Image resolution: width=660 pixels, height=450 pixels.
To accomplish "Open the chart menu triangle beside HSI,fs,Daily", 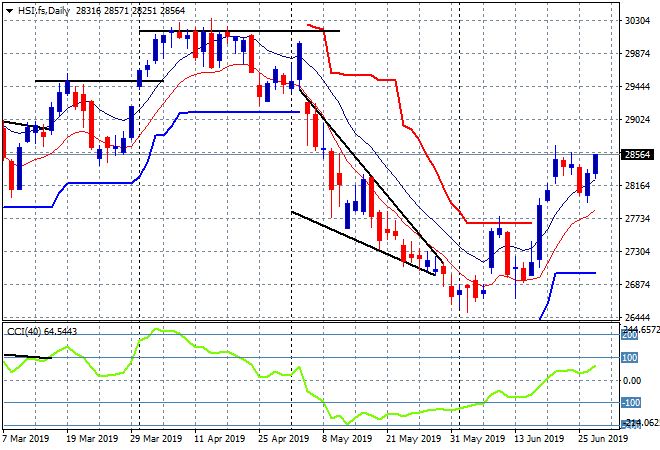I will coord(9,11).
